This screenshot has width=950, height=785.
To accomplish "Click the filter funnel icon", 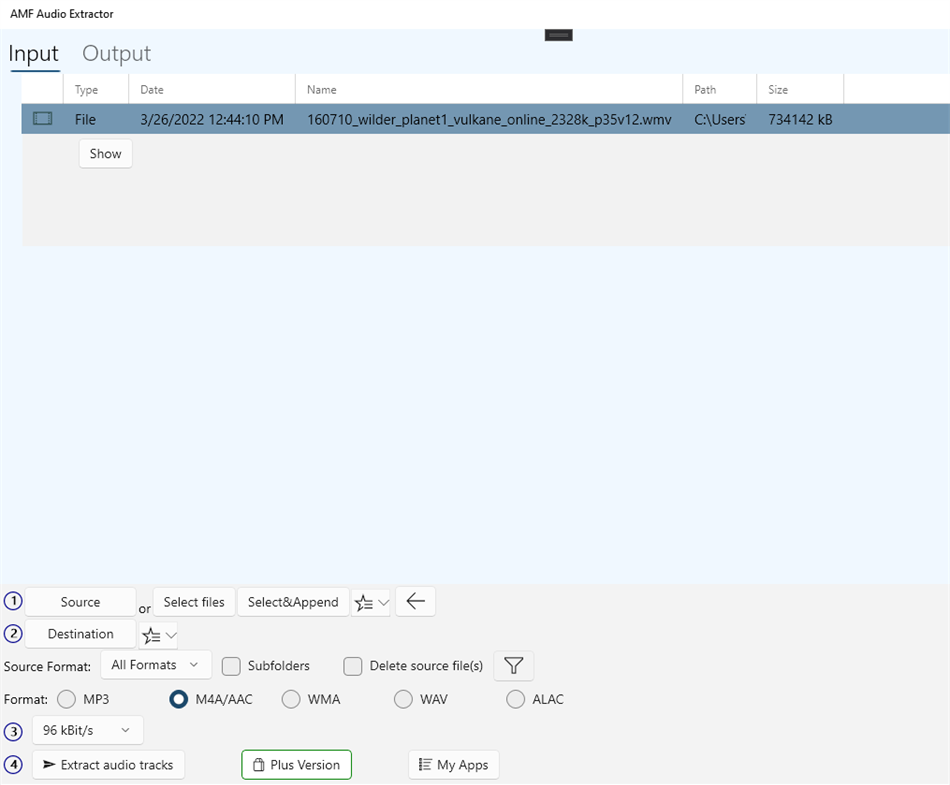I will [x=513, y=665].
